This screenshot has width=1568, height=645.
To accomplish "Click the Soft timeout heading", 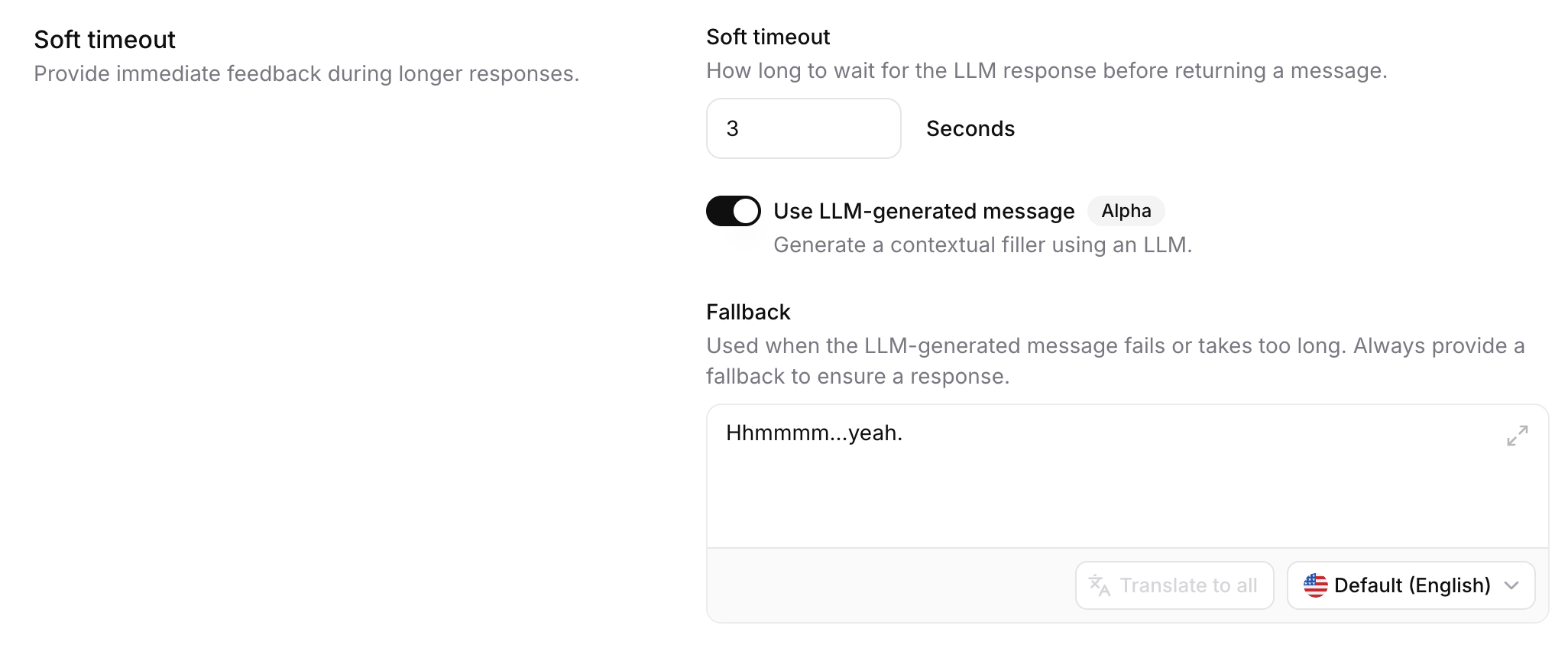I will (105, 38).
